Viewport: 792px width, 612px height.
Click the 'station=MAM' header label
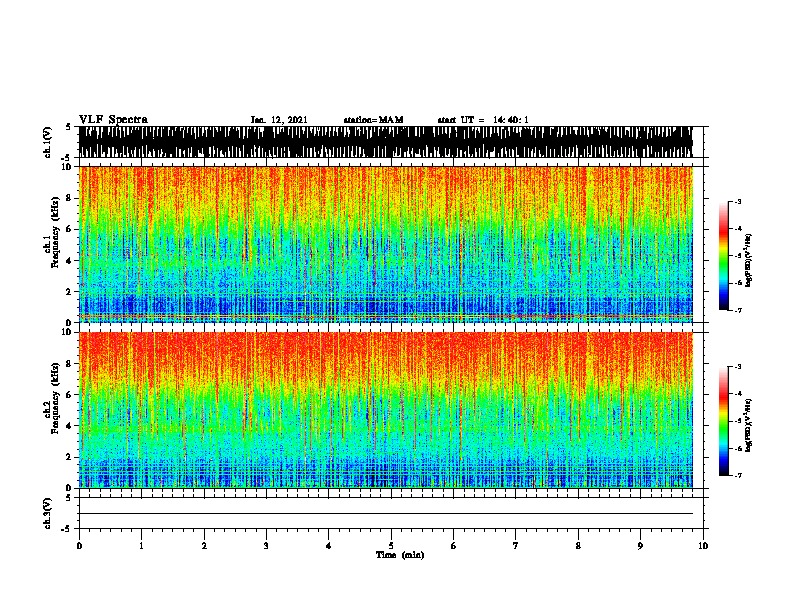[x=373, y=120]
